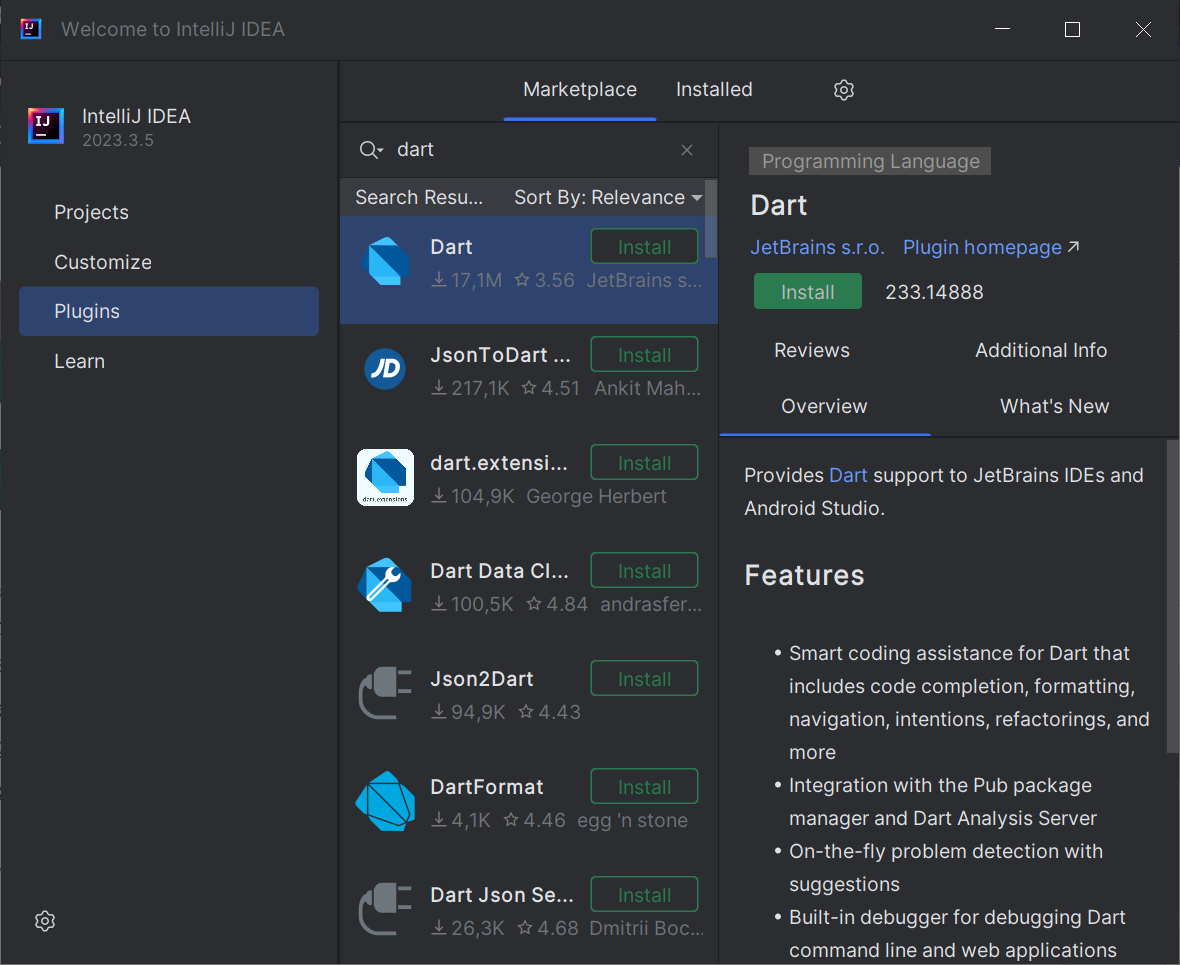Click the Search Results header label

[419, 197]
